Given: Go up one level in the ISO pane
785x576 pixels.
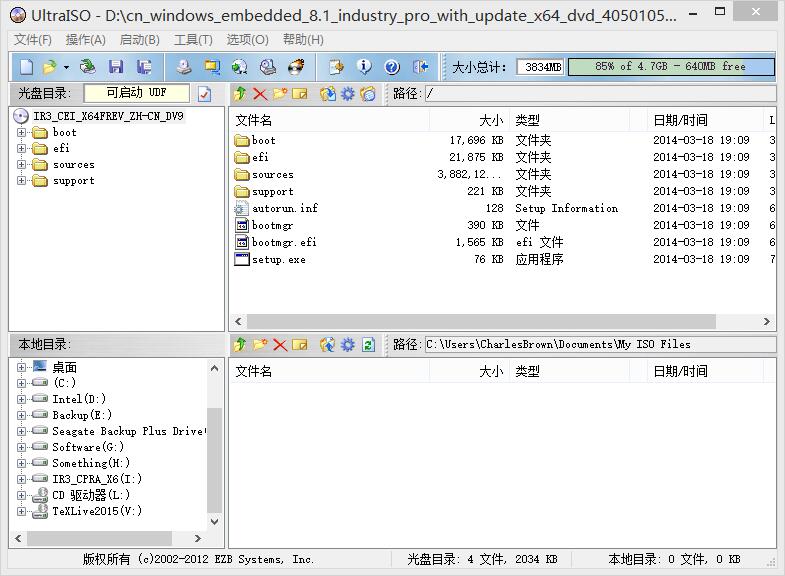Looking at the screenshot, I should tap(240, 94).
